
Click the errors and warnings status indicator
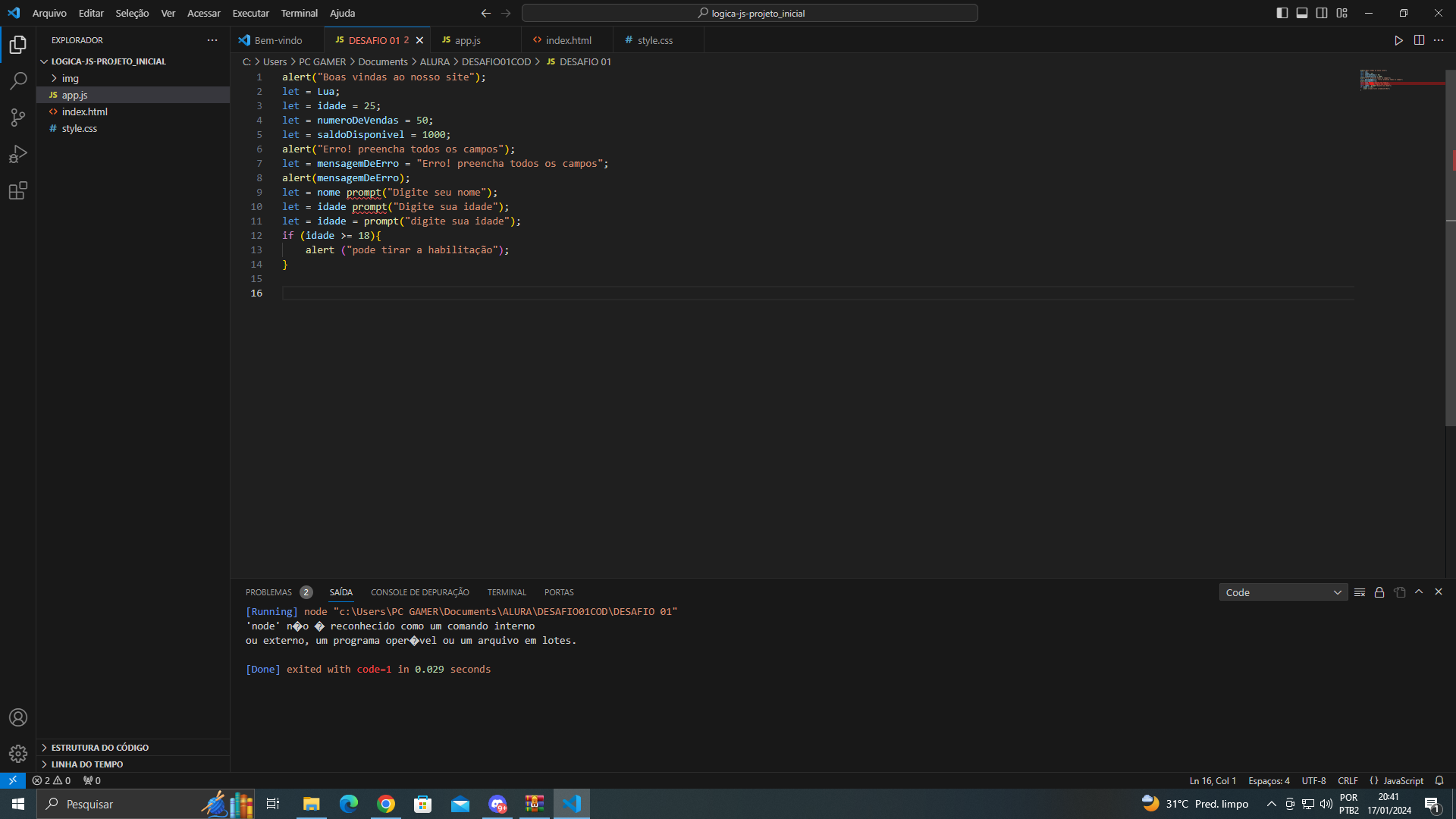point(52,780)
